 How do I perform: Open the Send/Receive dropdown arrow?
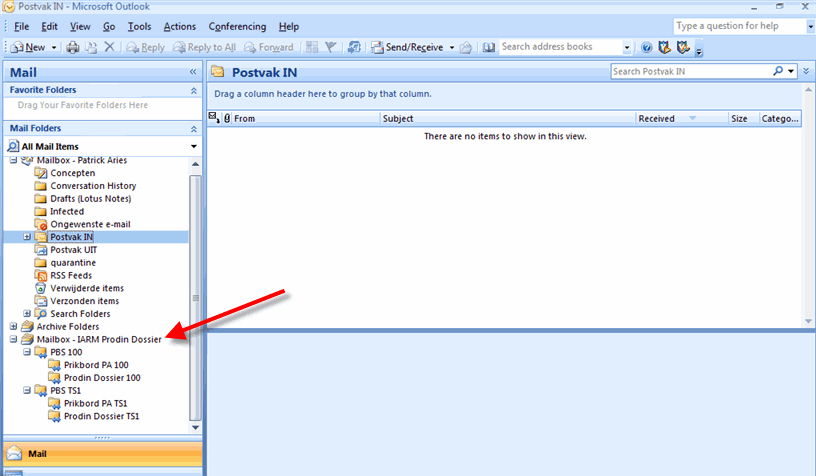click(452, 47)
